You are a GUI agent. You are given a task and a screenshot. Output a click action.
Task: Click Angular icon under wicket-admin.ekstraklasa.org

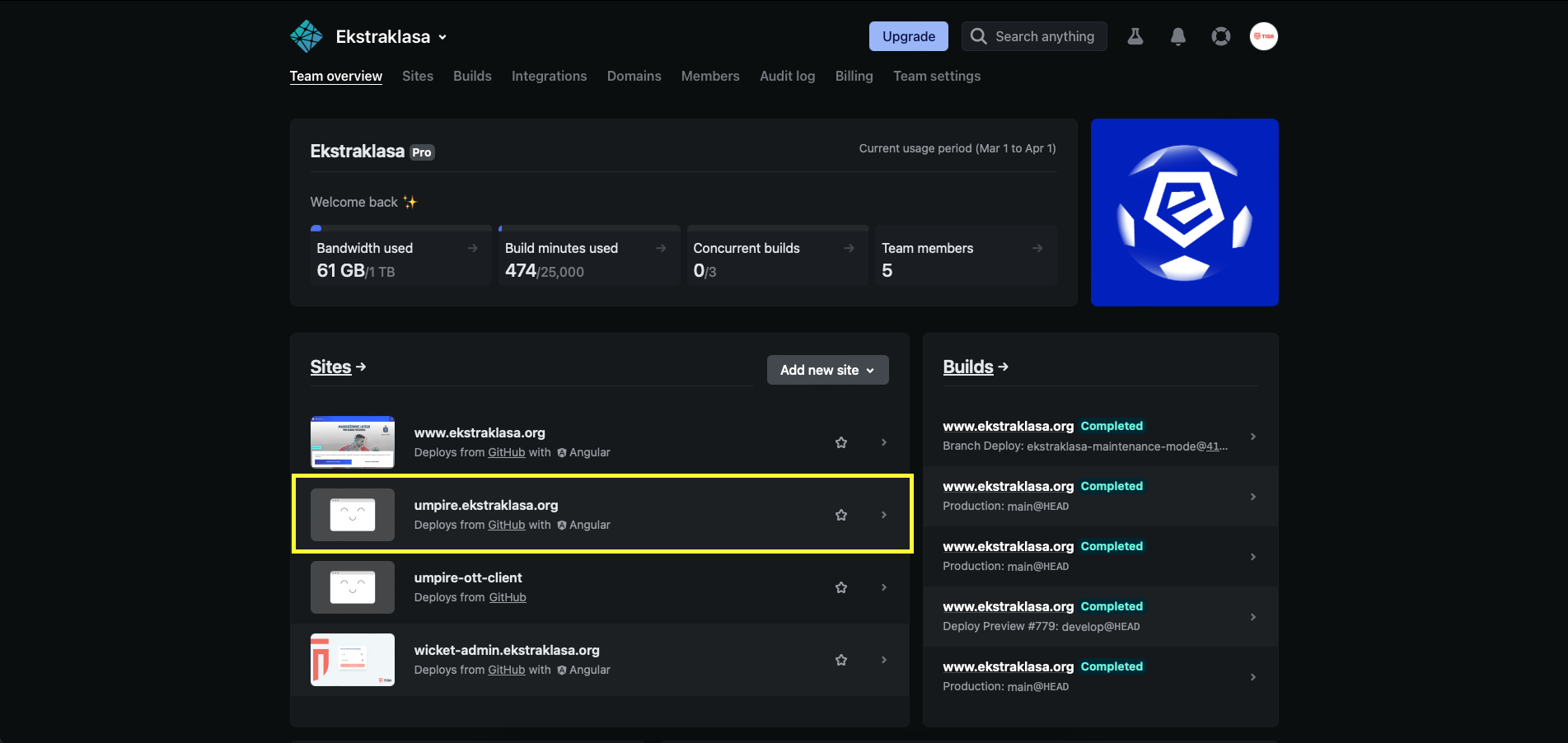(562, 671)
